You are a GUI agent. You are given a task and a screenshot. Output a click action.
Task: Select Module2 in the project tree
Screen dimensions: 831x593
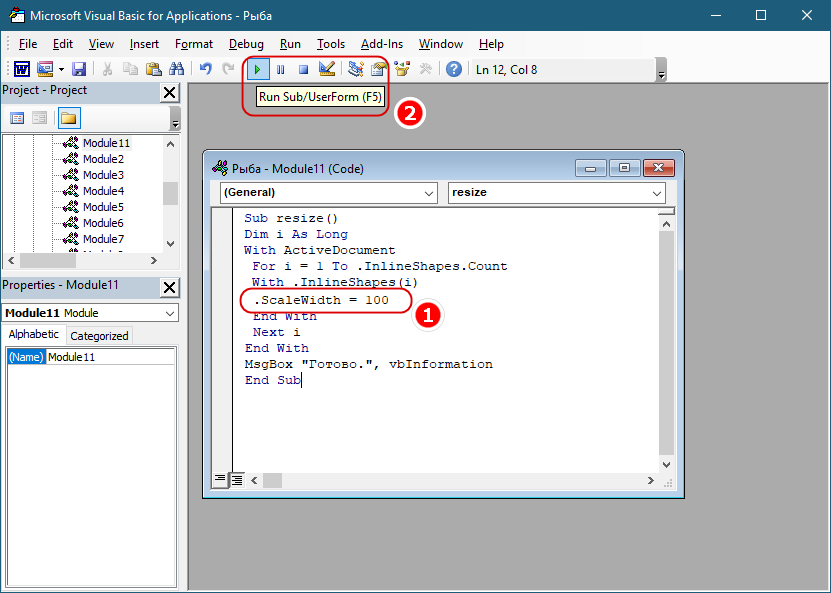pyautogui.click(x=103, y=159)
